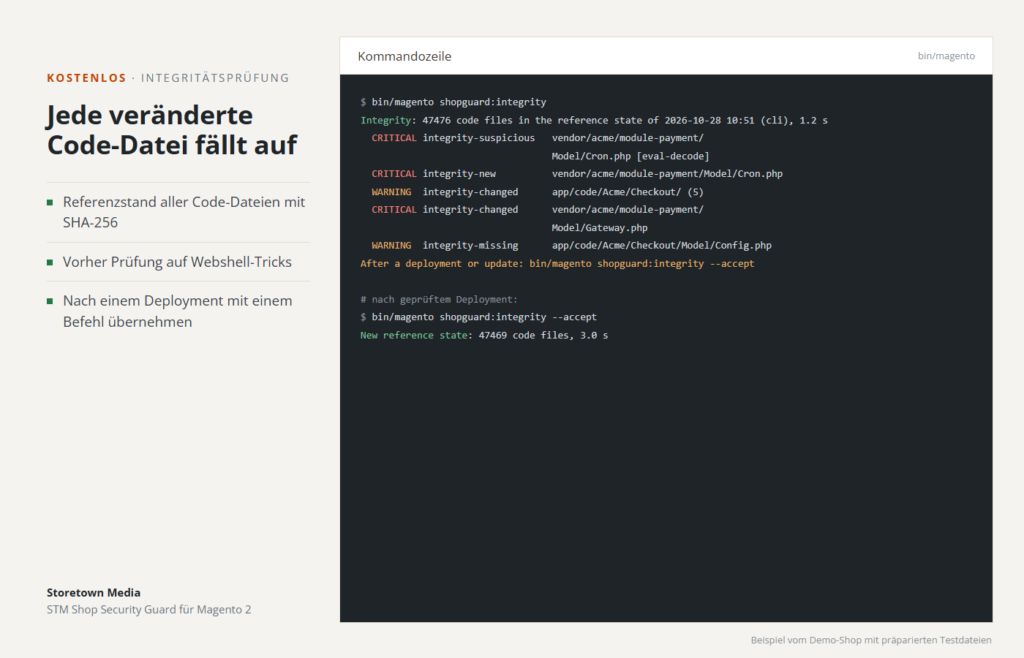Click the path 'vendor/acme/module-payment/Model/Cron.php'
This screenshot has height=658, width=1024.
(667, 174)
